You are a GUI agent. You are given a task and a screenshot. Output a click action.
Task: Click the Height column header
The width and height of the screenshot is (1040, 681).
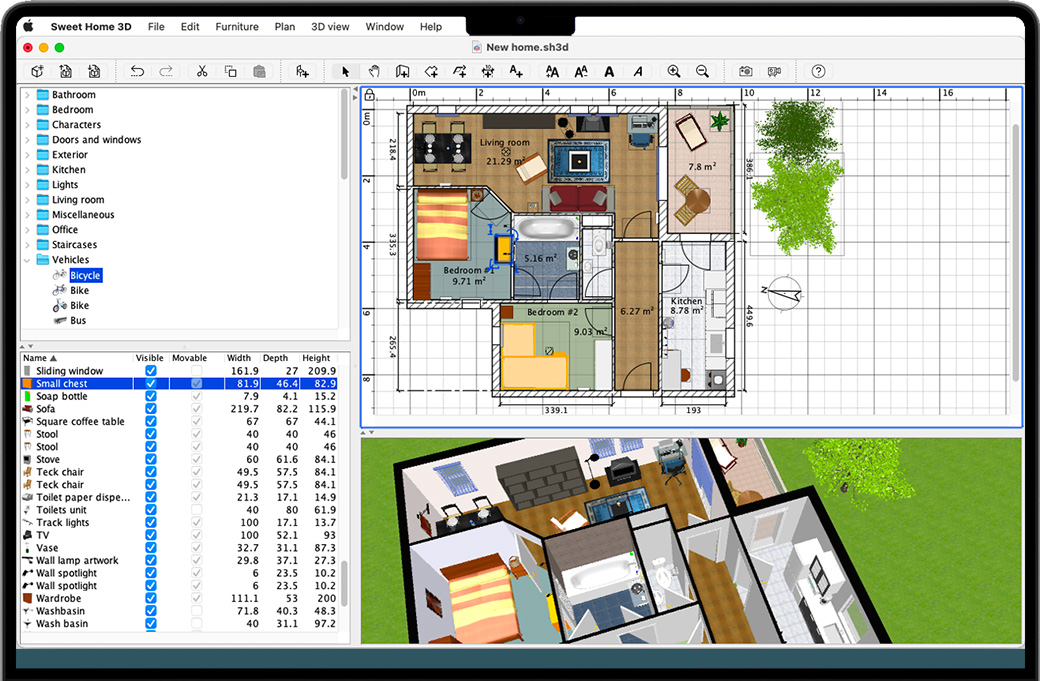click(x=316, y=358)
